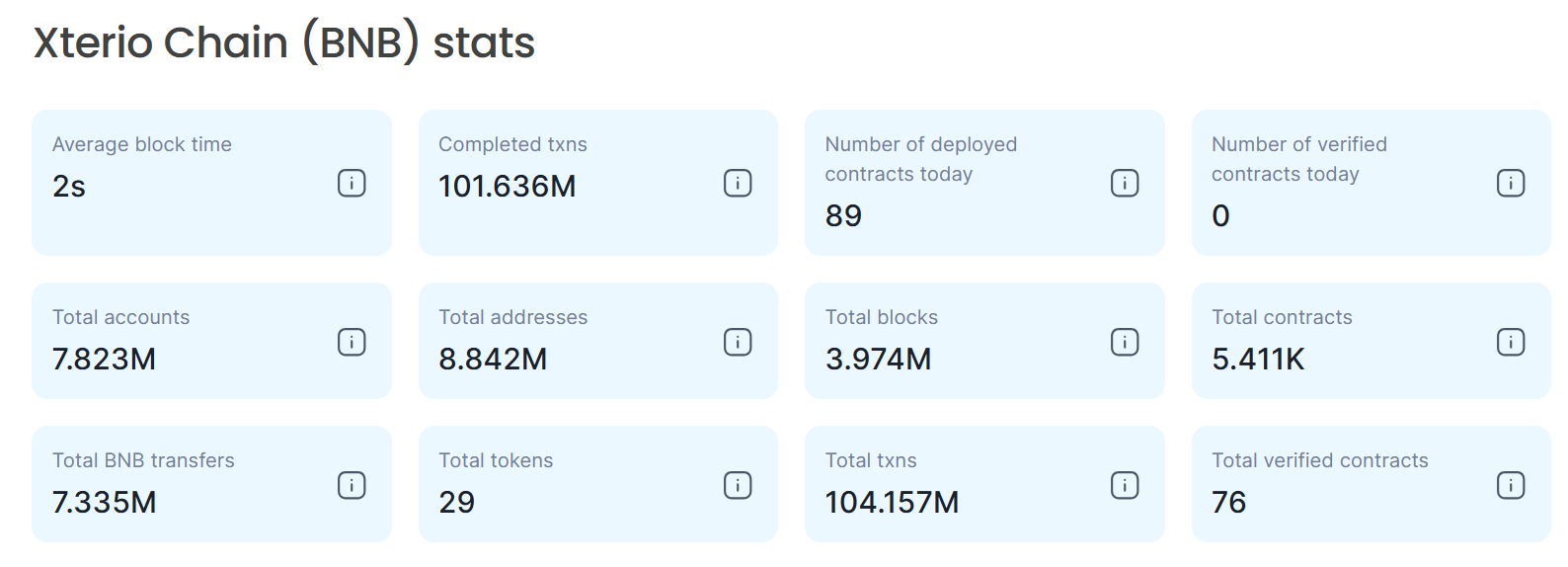Open info tooltip for Completed txns
The width and height of the screenshot is (1568, 567).
[738, 183]
